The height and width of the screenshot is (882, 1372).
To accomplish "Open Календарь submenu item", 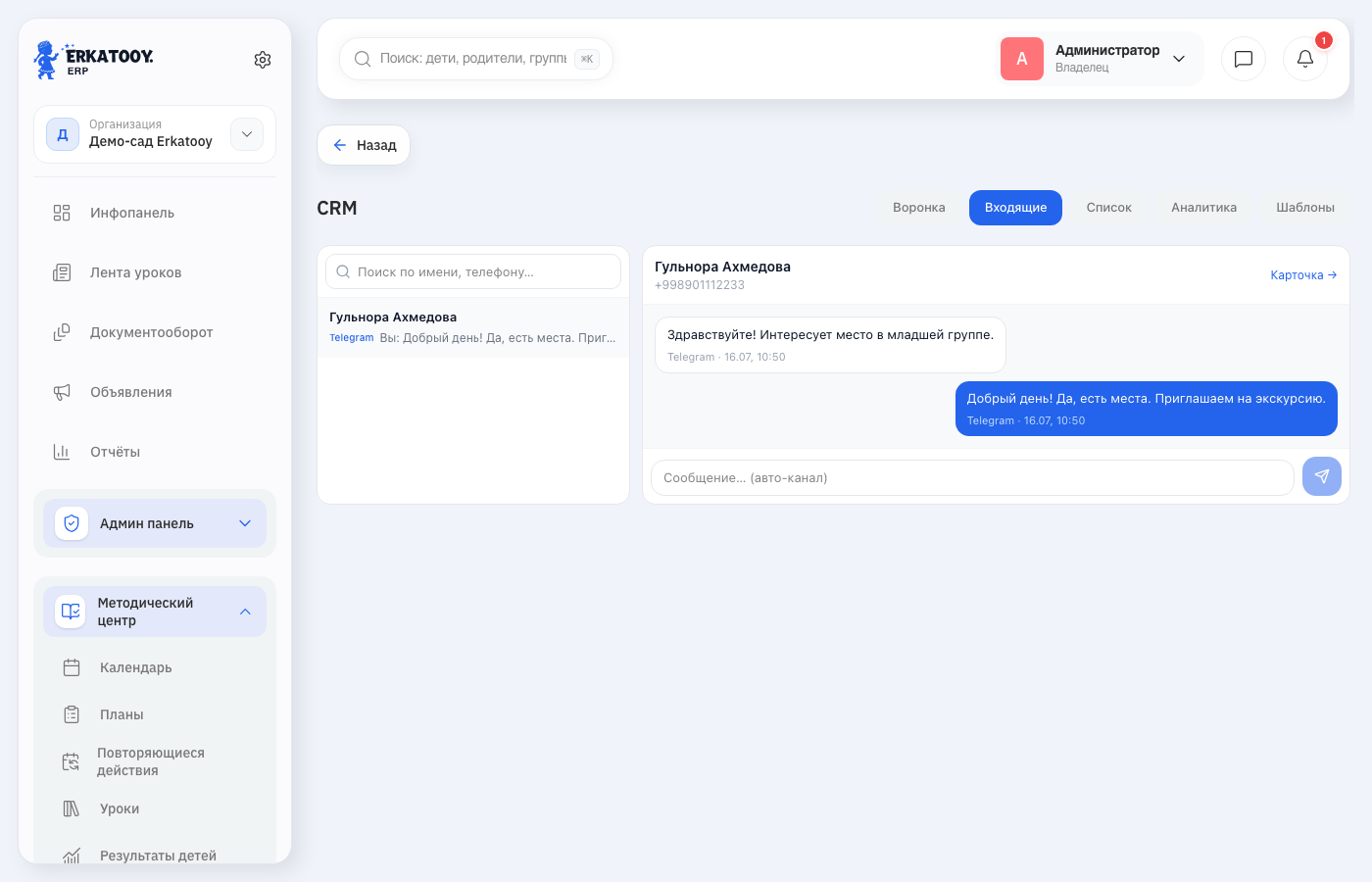I will pyautogui.click(x=155, y=667).
